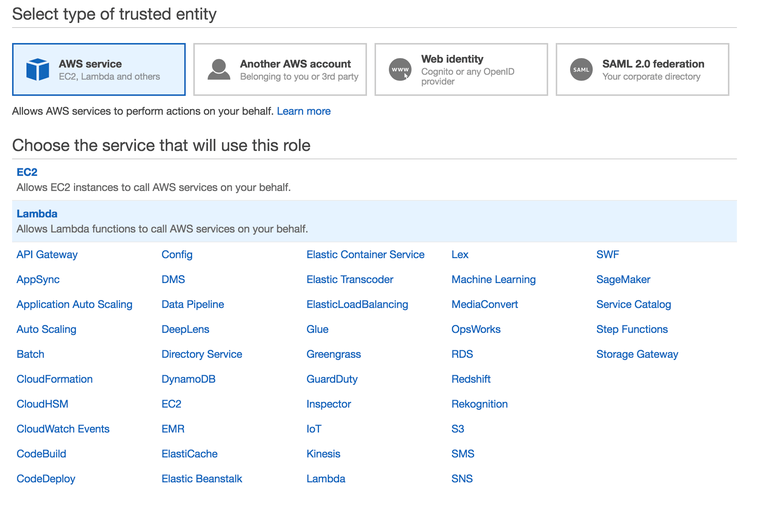This screenshot has height=505, width=780.
Task: Choose Greengrass service
Action: (x=333, y=354)
